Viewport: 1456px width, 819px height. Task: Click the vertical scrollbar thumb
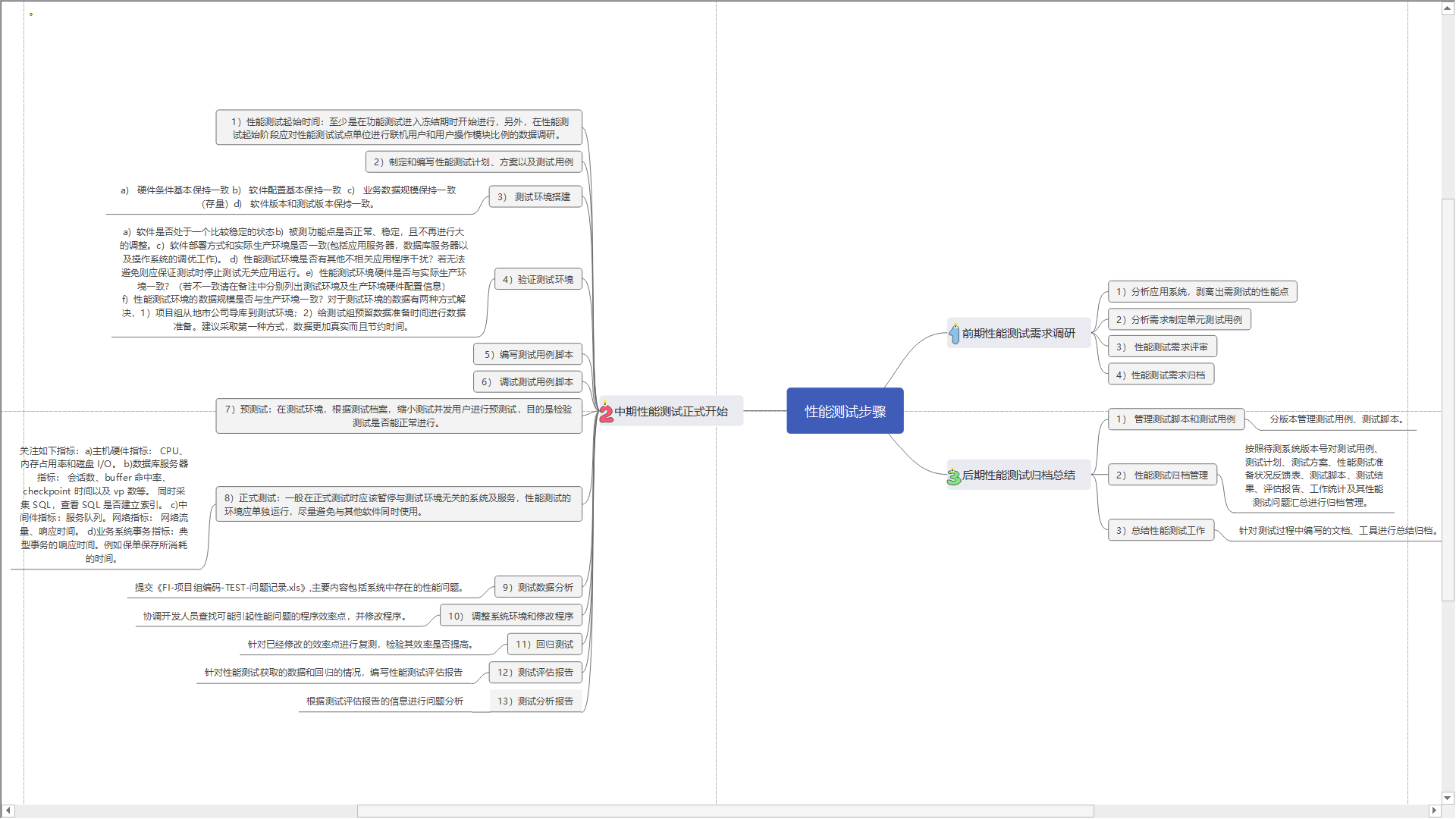coord(1448,400)
